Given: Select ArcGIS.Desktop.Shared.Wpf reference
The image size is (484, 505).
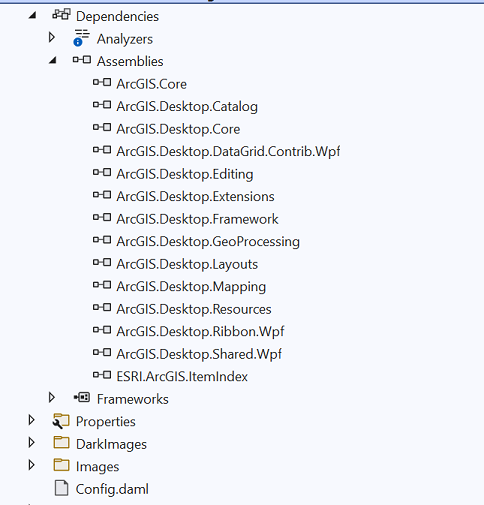Looking at the screenshot, I should coord(199,354).
